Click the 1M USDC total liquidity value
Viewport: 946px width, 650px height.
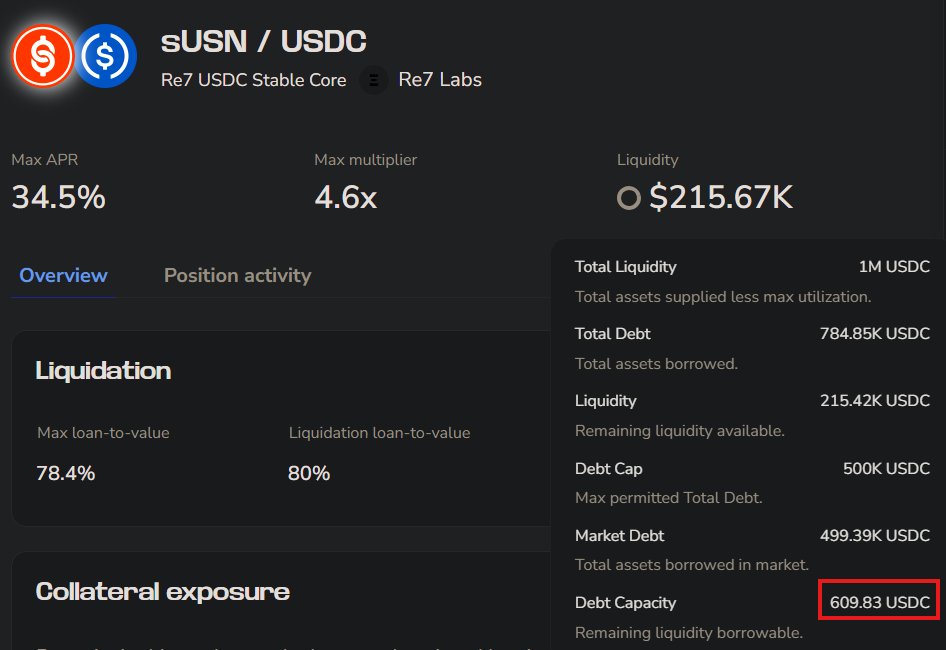894,267
